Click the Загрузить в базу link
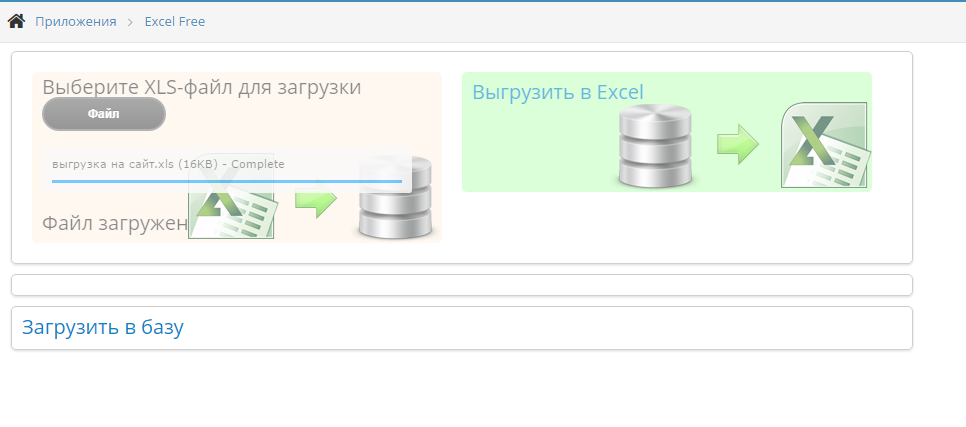966x427 pixels. [103, 327]
